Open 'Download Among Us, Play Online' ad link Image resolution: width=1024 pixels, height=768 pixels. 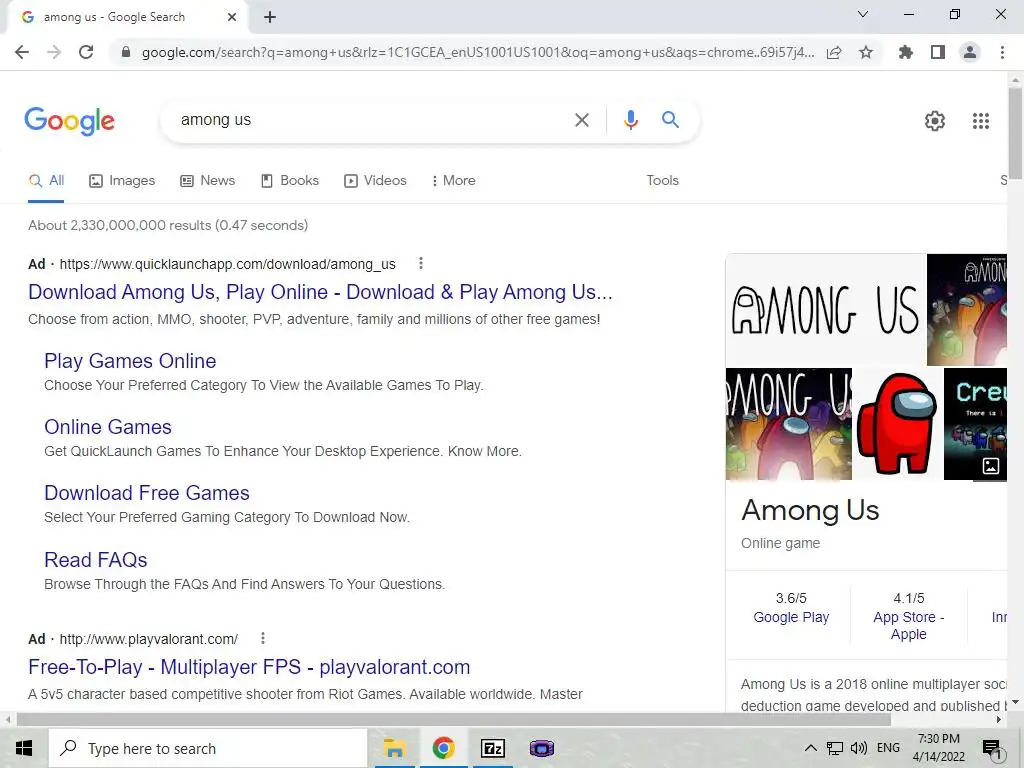click(x=320, y=292)
